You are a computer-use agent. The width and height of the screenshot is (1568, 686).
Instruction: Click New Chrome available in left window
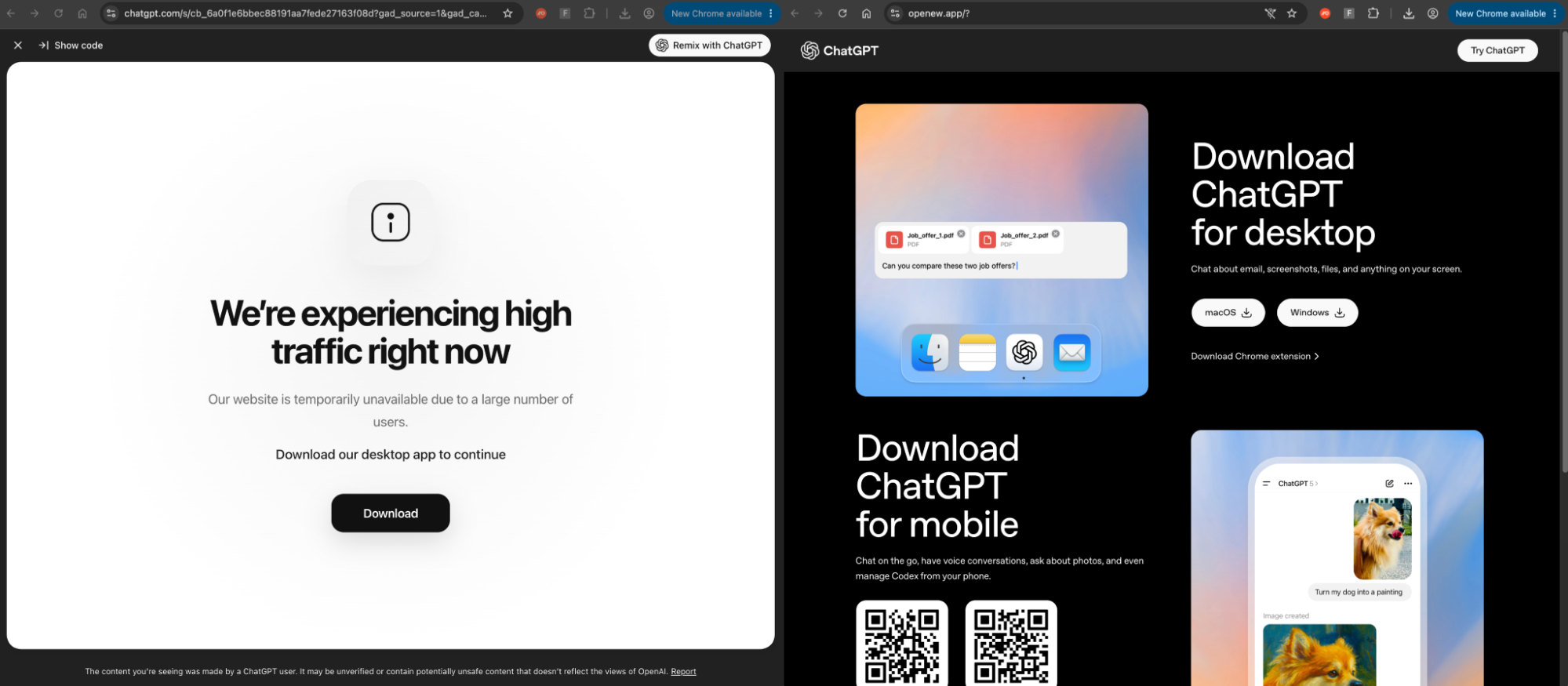tap(722, 13)
